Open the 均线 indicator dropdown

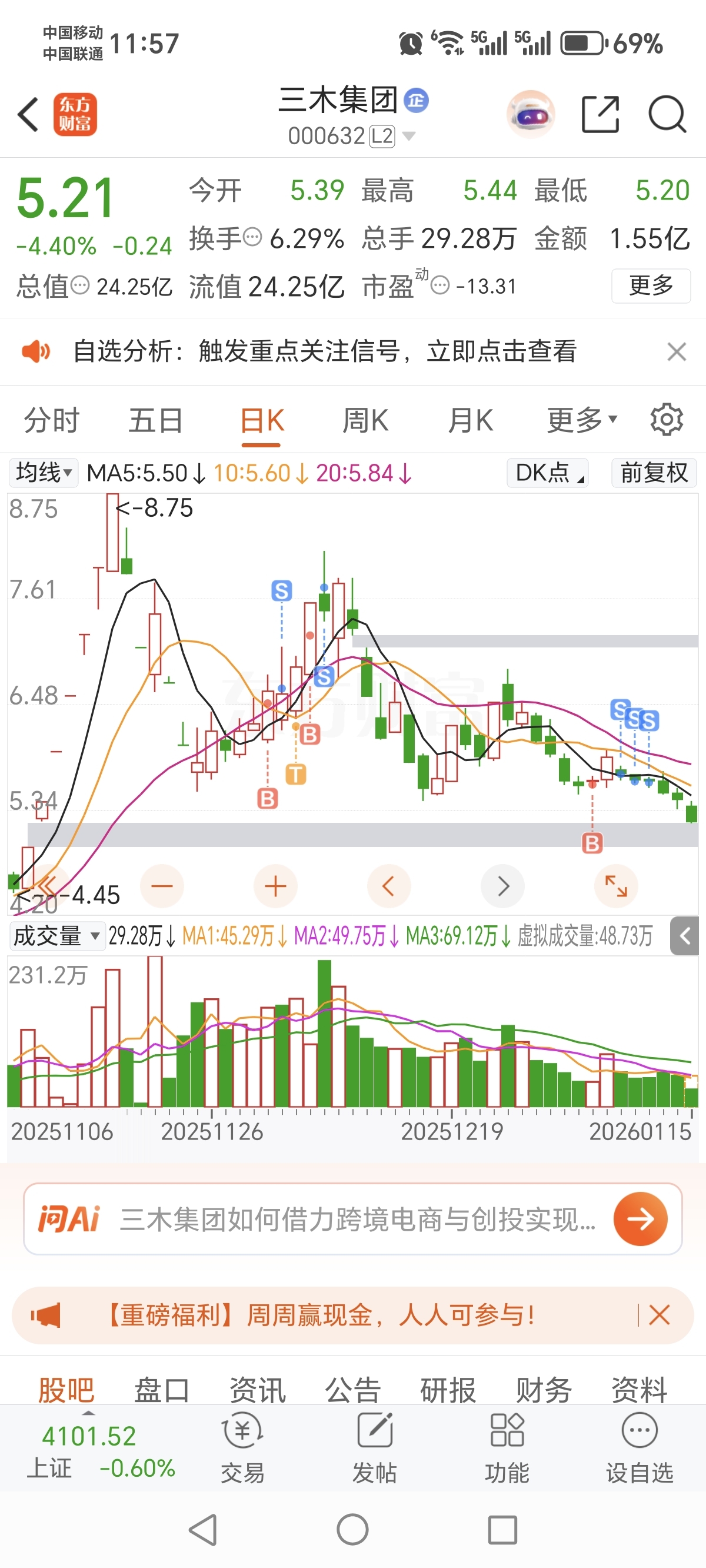[x=44, y=473]
